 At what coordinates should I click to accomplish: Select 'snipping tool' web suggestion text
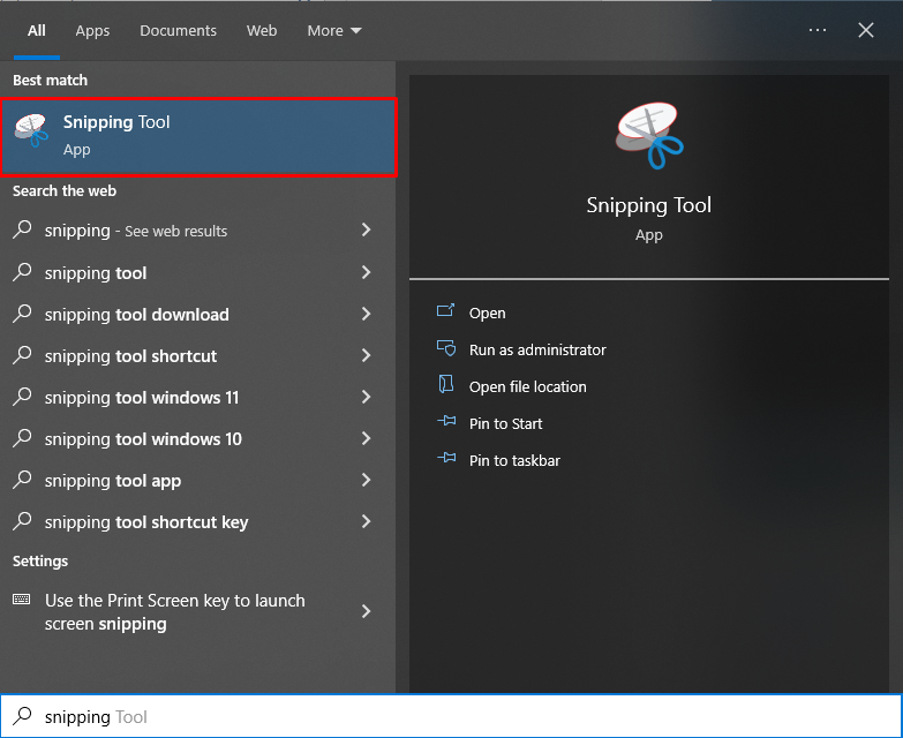pyautogui.click(x=96, y=273)
